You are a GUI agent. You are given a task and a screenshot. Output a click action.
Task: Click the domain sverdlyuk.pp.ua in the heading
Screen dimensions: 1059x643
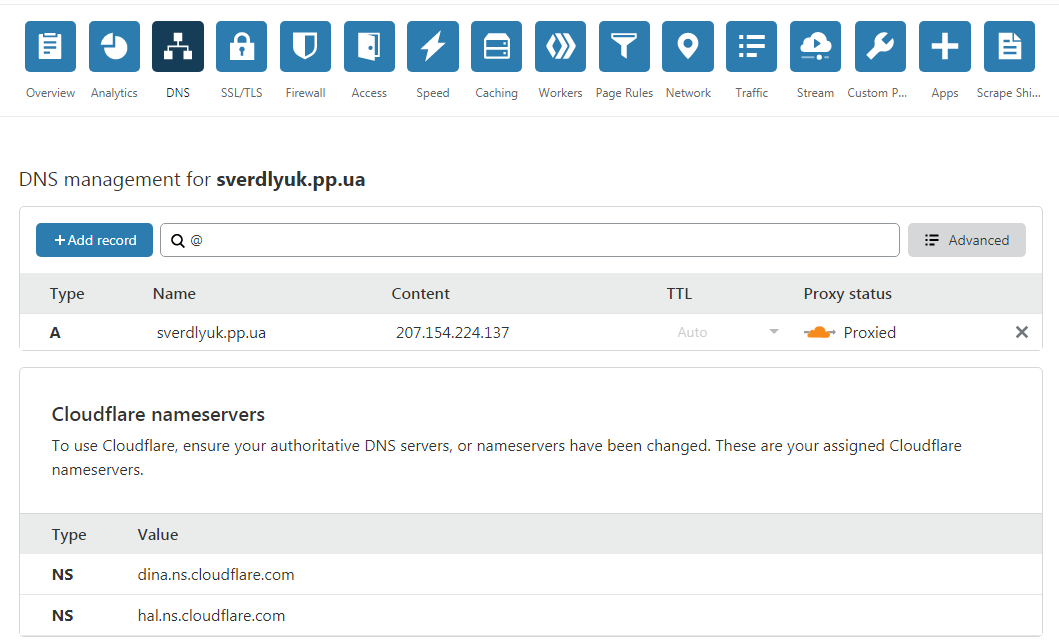point(290,180)
